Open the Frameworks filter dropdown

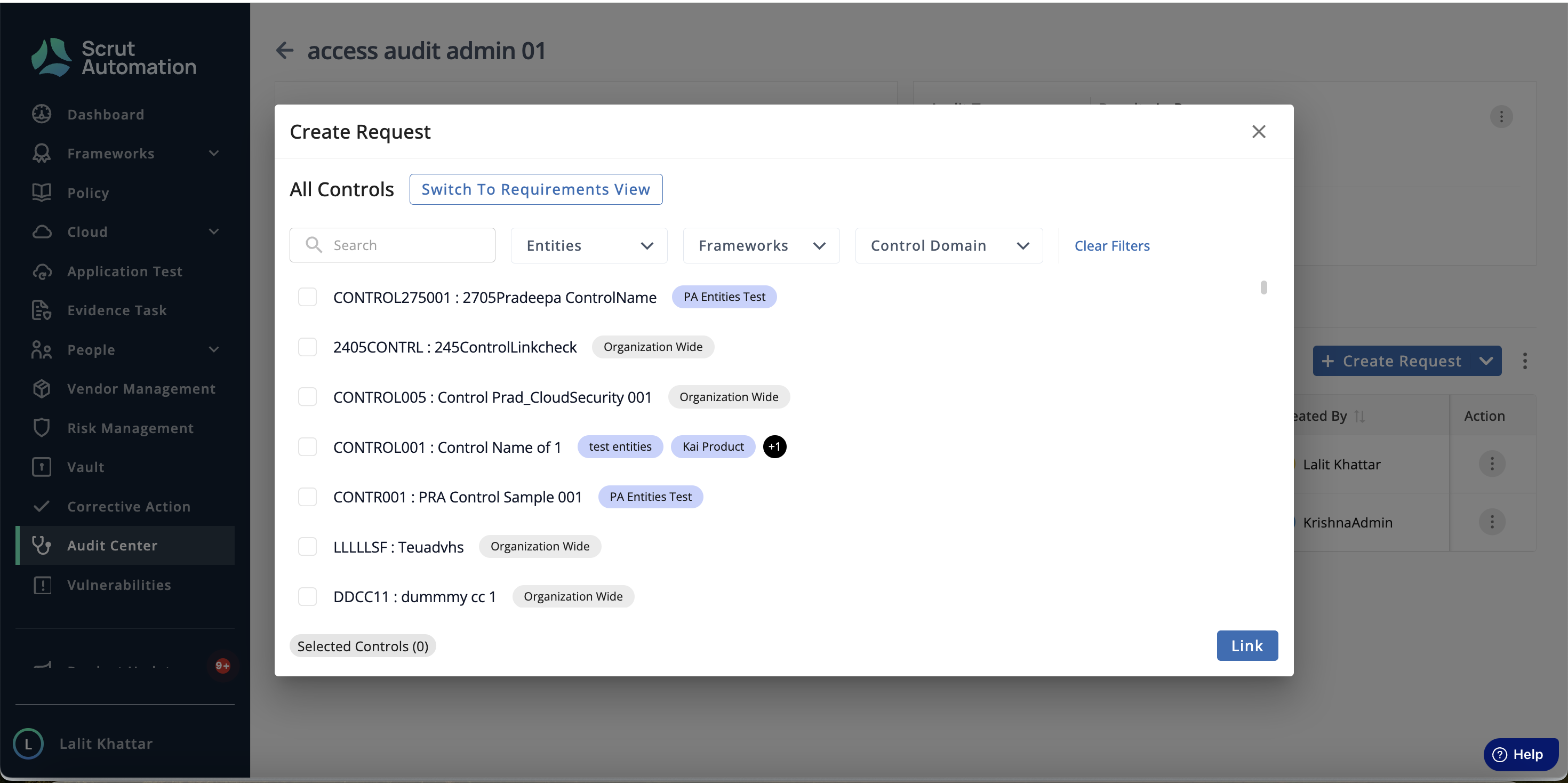761,245
